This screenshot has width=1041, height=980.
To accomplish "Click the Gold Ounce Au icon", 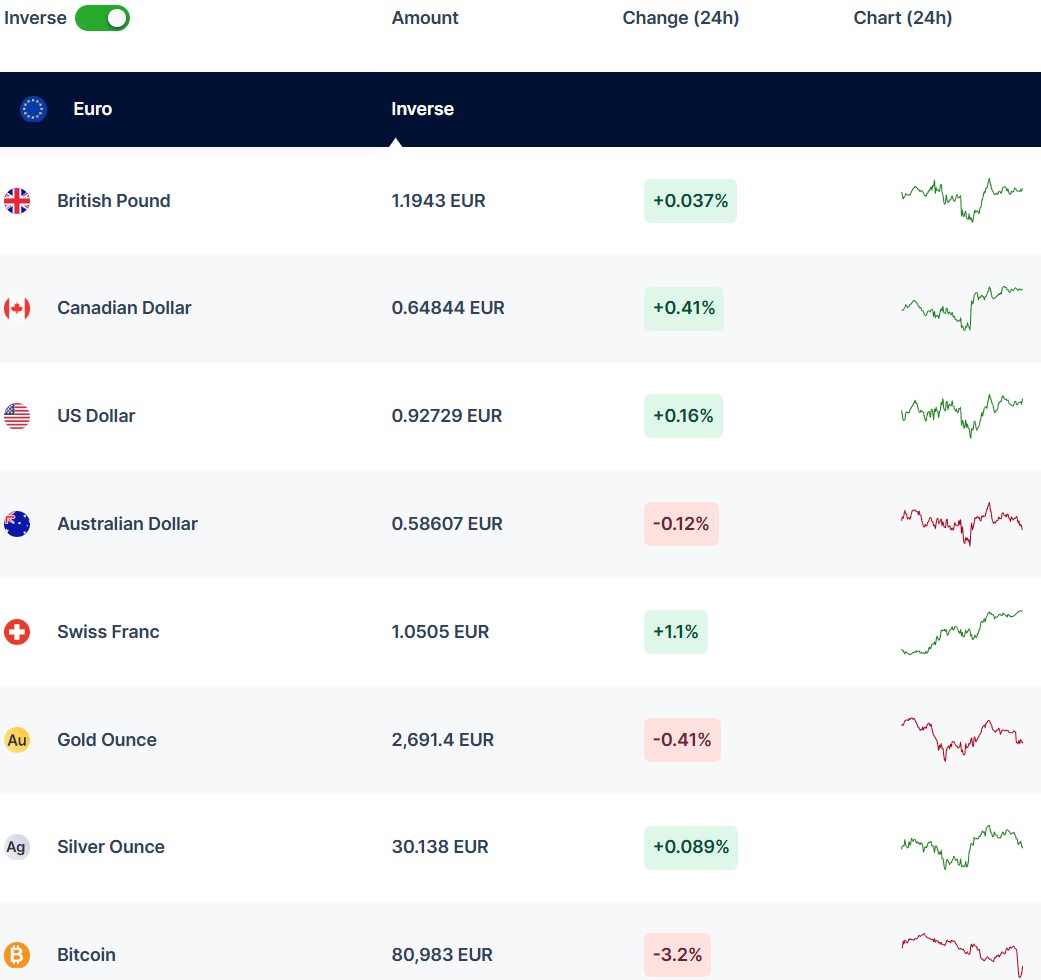I will pyautogui.click(x=17, y=740).
